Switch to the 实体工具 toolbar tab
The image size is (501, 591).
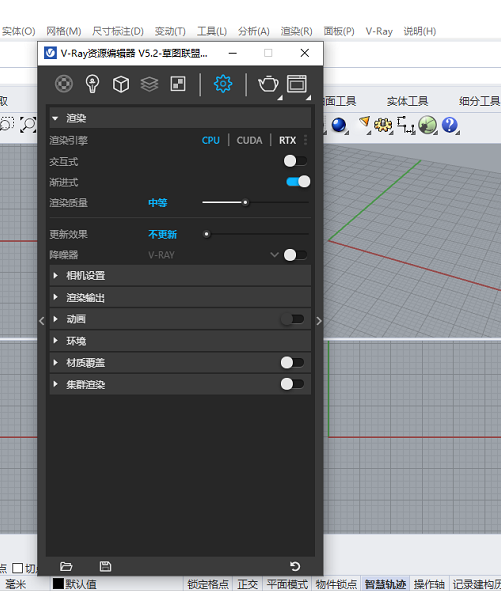[407, 101]
